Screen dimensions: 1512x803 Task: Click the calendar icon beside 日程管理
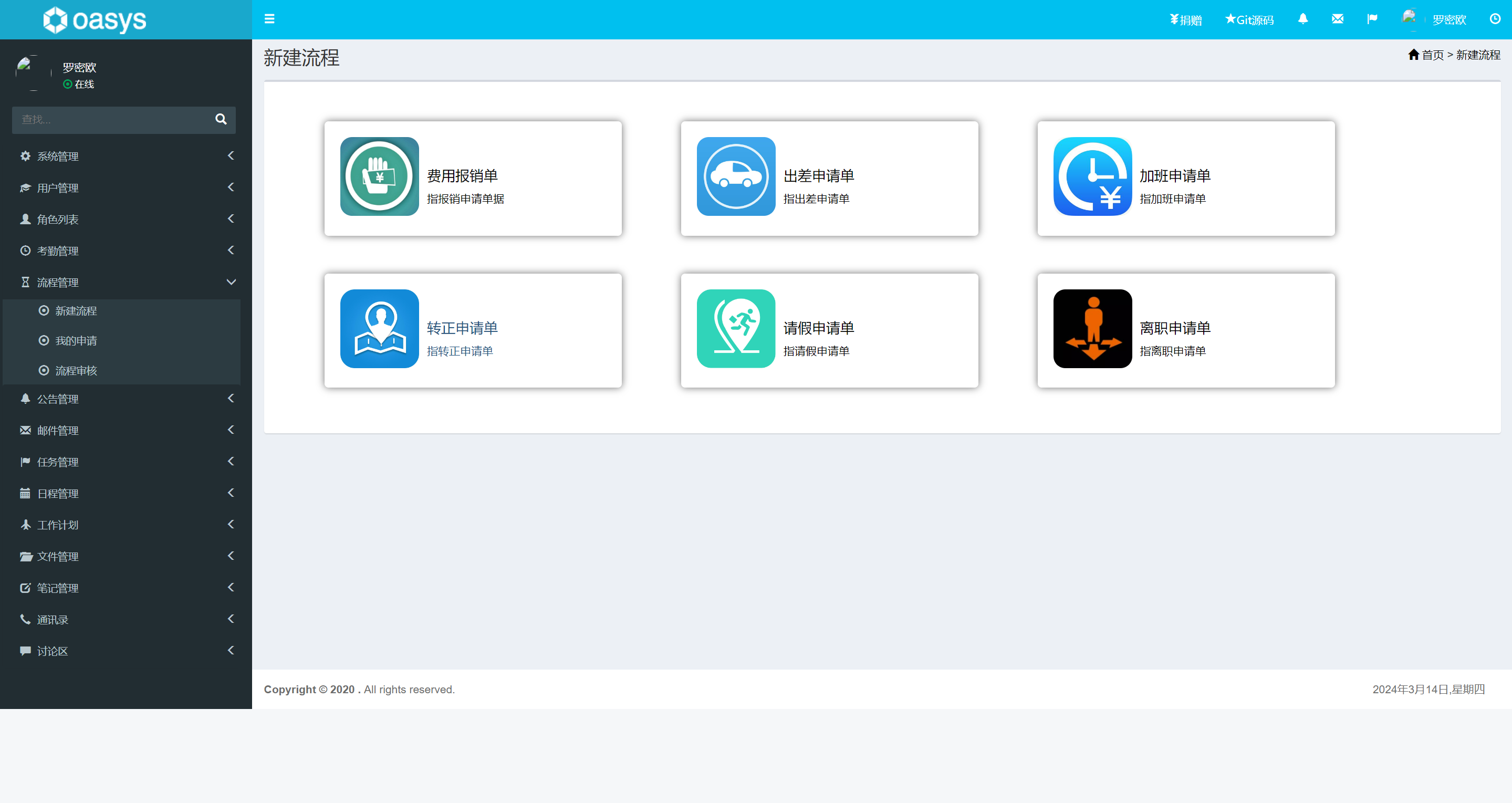tap(25, 493)
